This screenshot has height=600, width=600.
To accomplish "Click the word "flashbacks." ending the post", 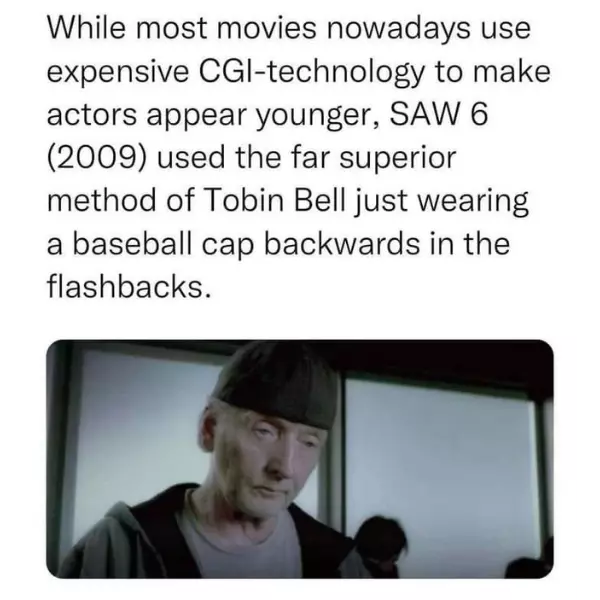I will coord(129,286).
